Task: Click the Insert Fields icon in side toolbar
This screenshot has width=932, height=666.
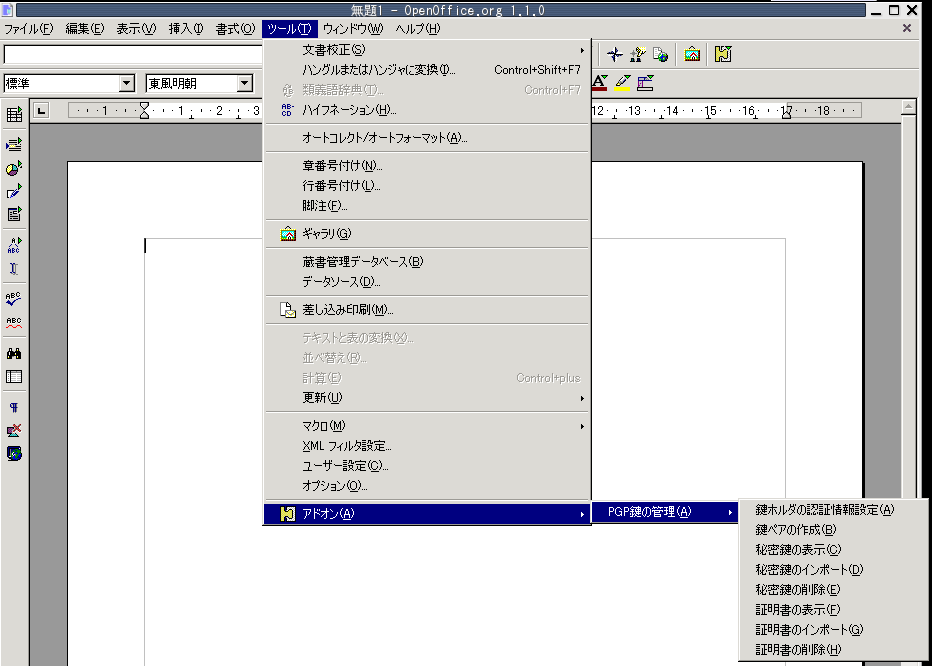Action: tap(14, 144)
